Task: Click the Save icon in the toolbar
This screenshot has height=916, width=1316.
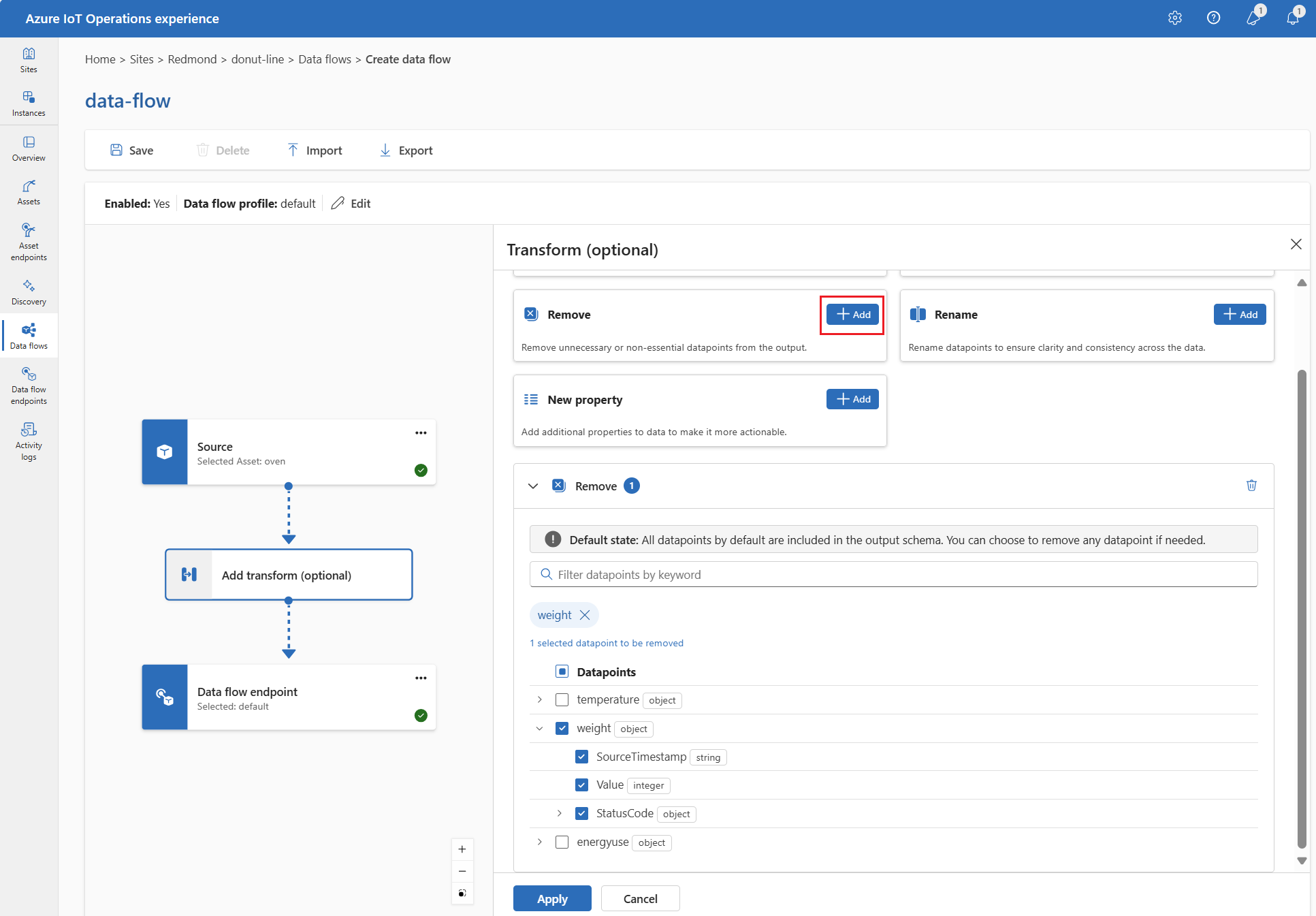Action: point(116,150)
